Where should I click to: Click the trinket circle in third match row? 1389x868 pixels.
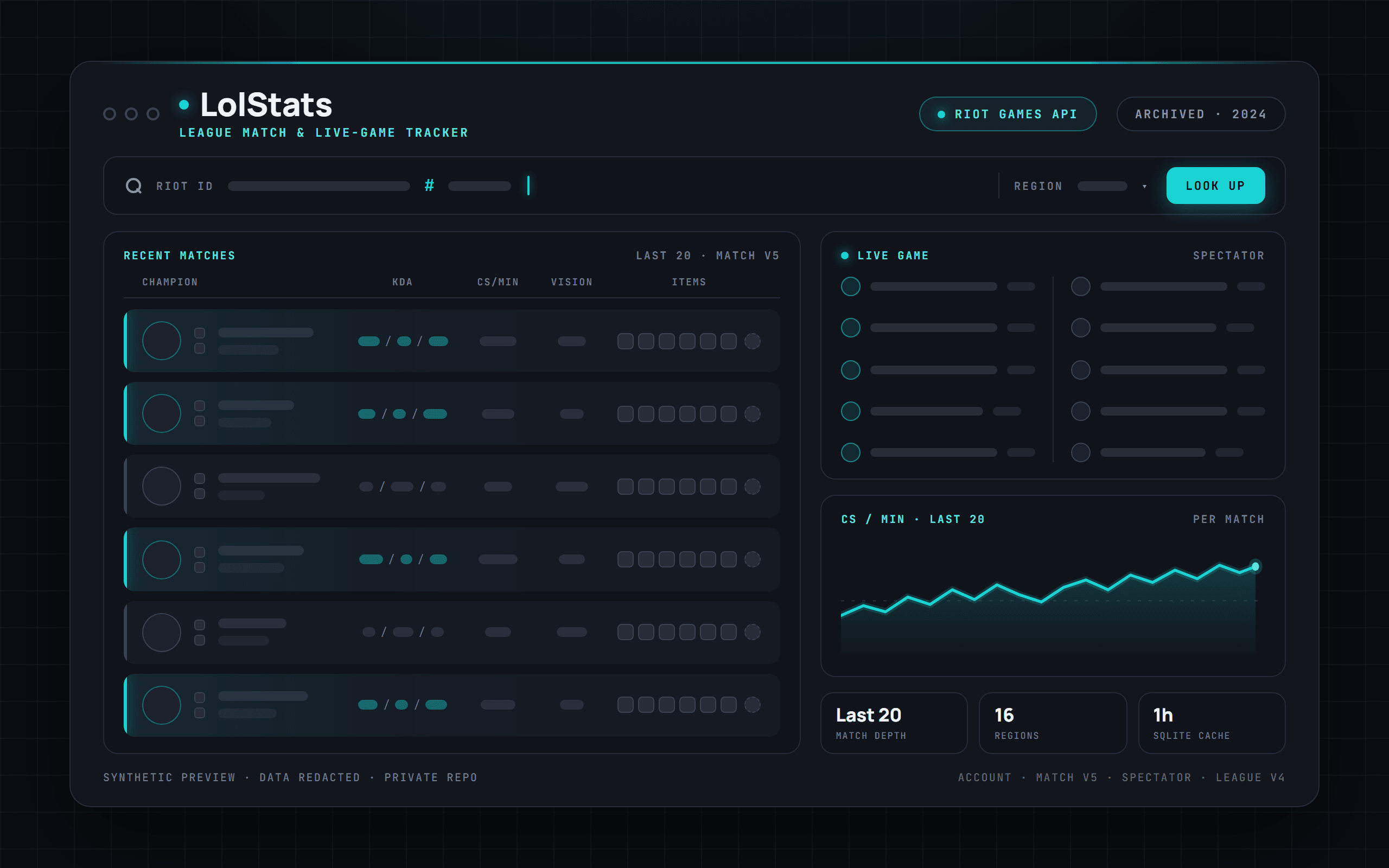click(x=753, y=487)
